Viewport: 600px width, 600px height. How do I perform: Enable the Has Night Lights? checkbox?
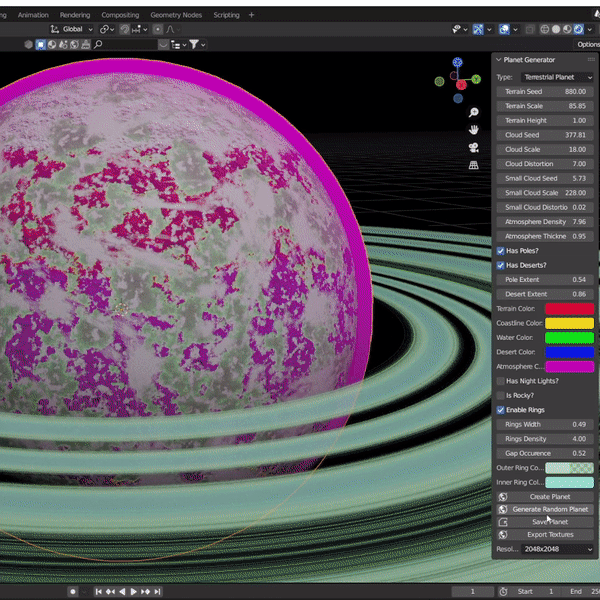501,381
